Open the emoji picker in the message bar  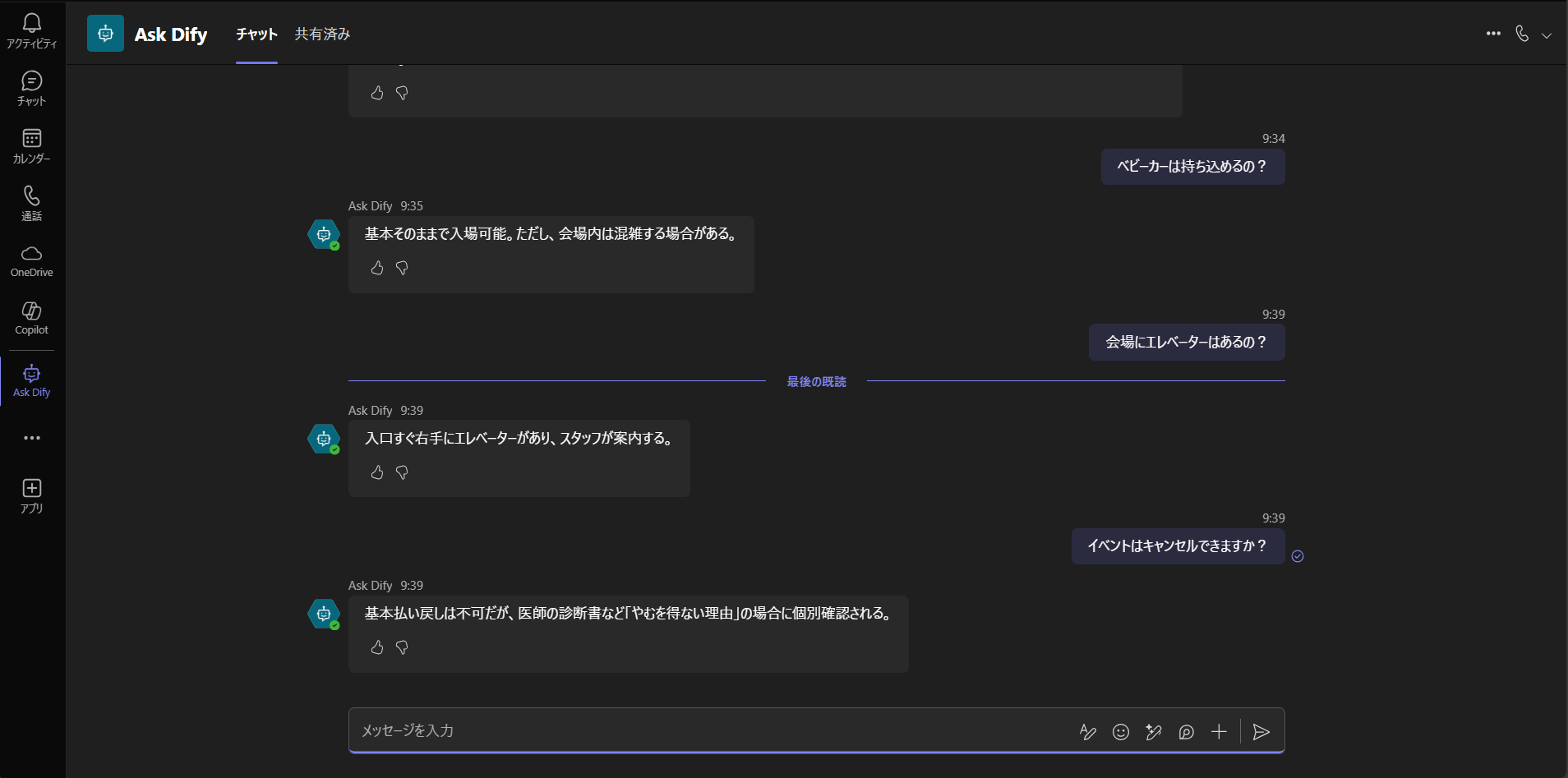pyautogui.click(x=1121, y=731)
